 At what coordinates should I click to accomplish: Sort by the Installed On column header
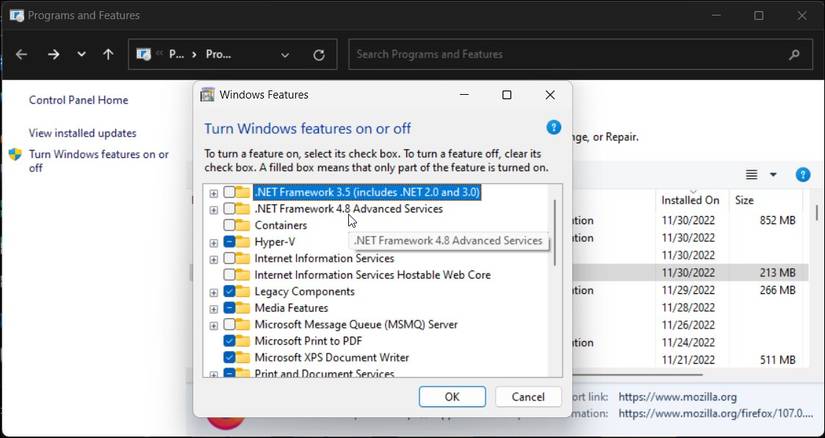[690, 200]
